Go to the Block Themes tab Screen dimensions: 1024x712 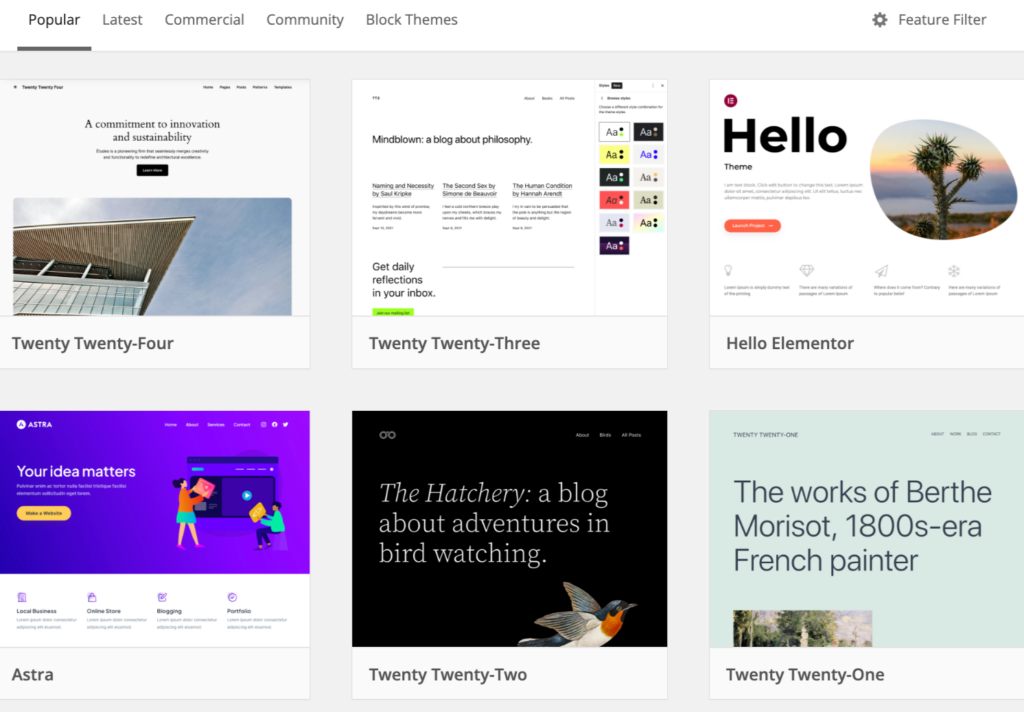(411, 20)
